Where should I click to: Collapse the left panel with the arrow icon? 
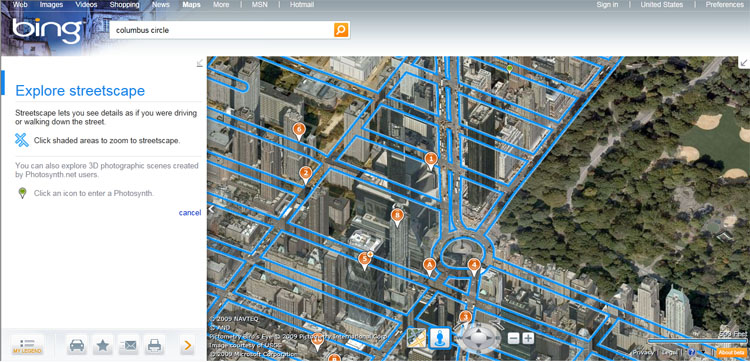point(199,63)
